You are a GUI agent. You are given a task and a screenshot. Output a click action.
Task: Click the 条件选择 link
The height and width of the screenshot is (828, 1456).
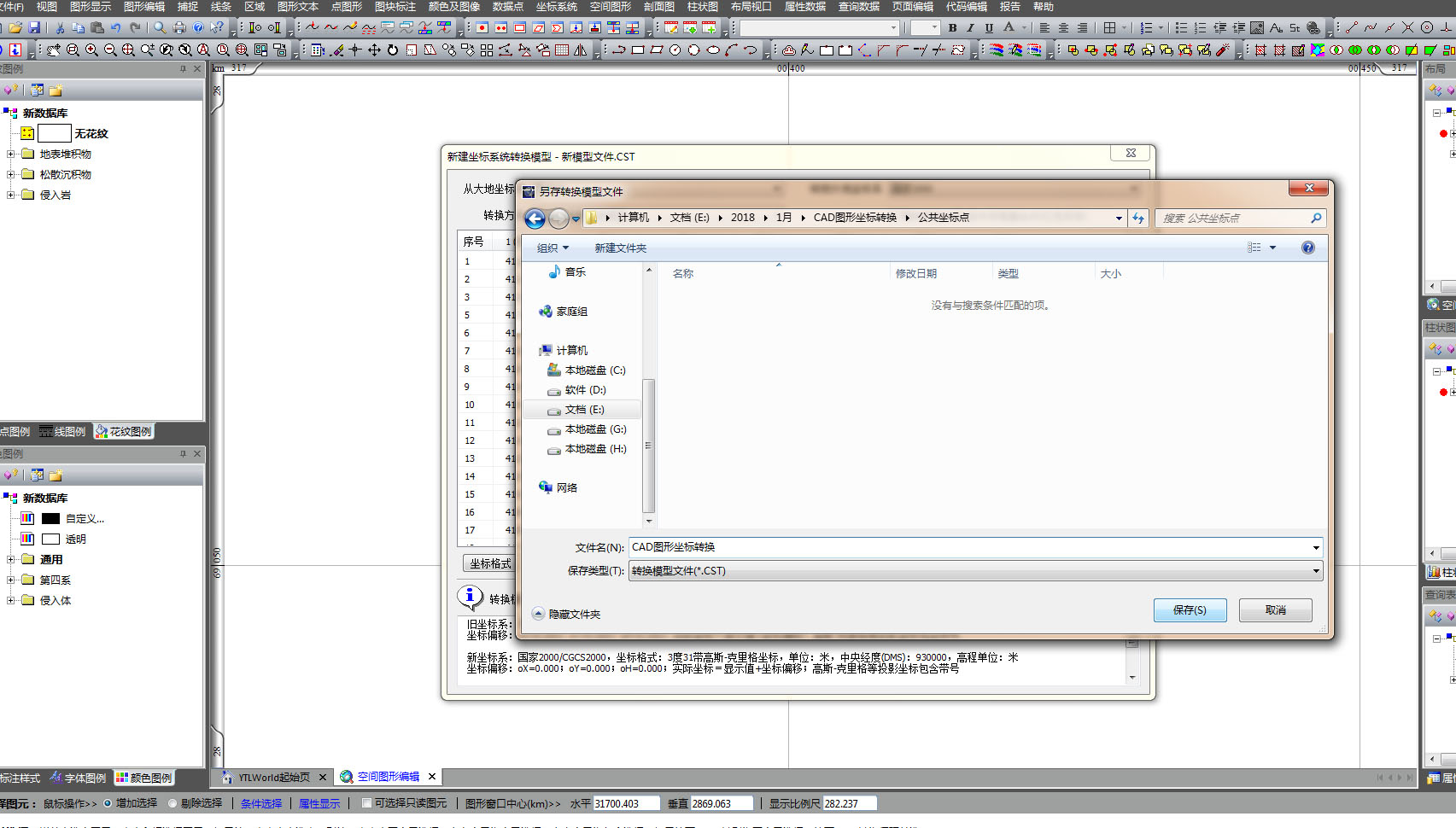point(261,804)
